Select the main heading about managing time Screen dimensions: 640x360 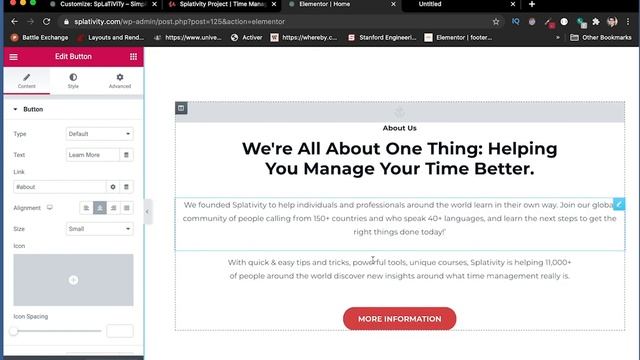pyautogui.click(x=400, y=158)
